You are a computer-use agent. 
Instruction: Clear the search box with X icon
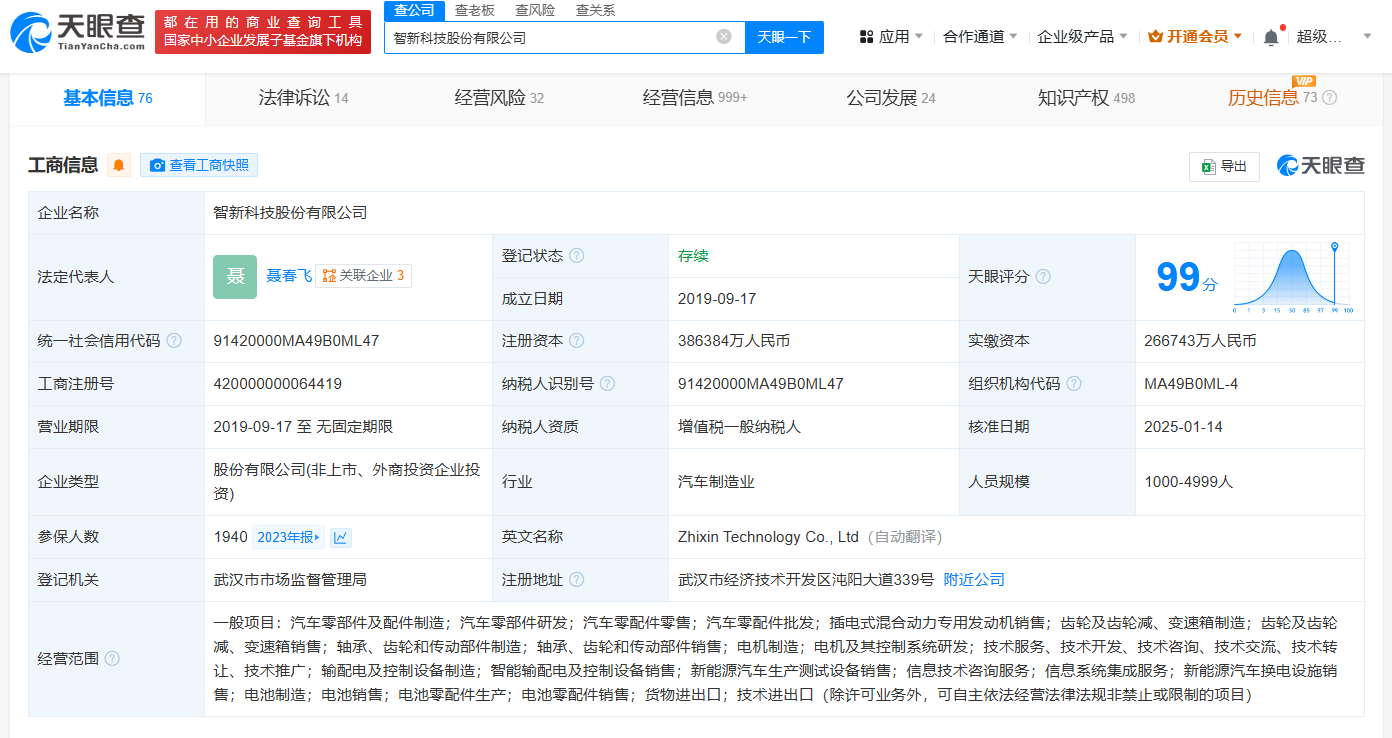pyautogui.click(x=724, y=37)
